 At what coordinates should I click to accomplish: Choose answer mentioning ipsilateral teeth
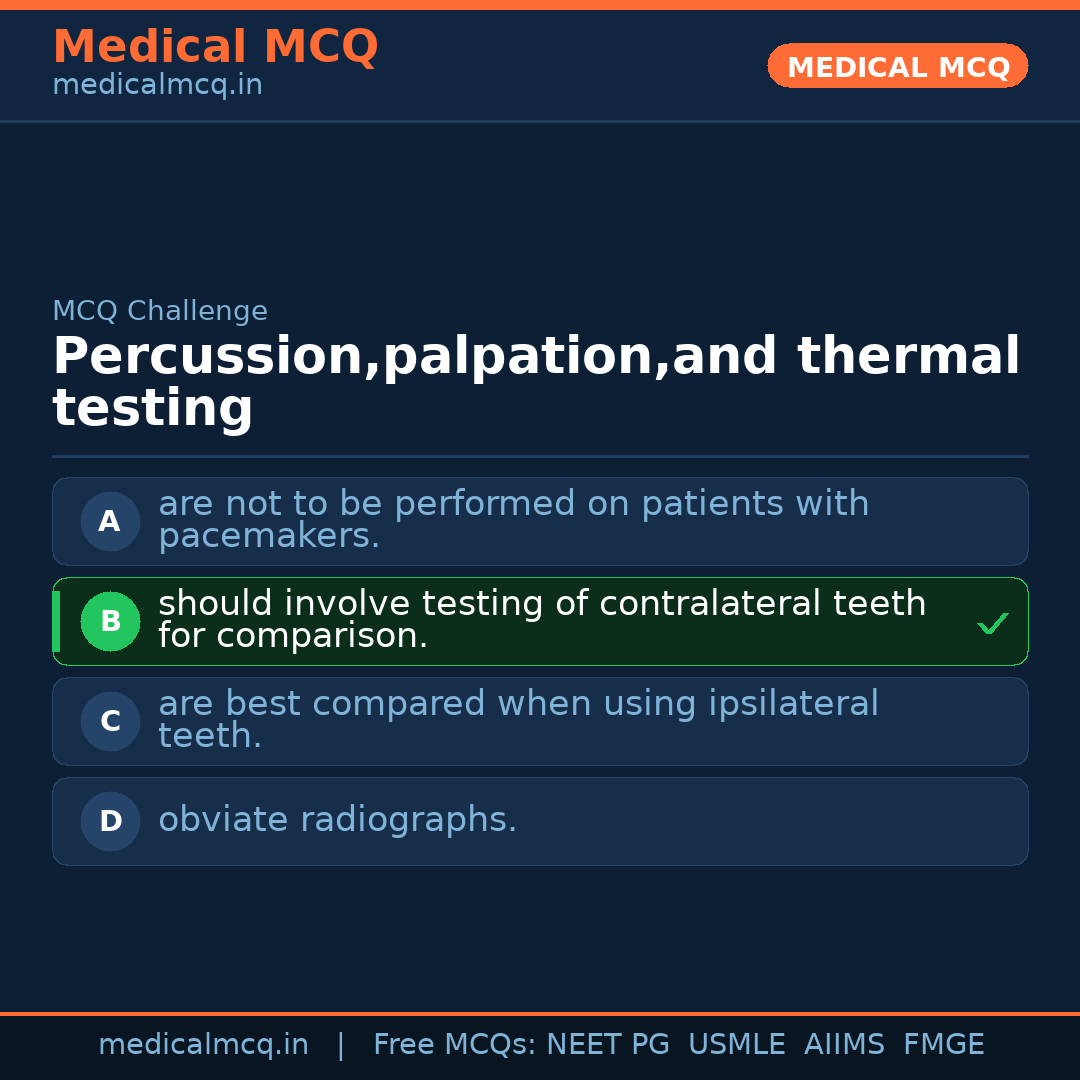517,720
